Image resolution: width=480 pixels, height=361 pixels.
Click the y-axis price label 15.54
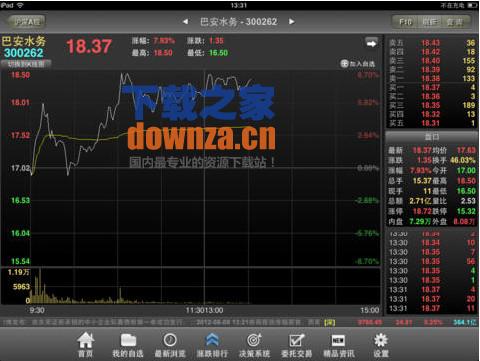pyautogui.click(x=20, y=261)
